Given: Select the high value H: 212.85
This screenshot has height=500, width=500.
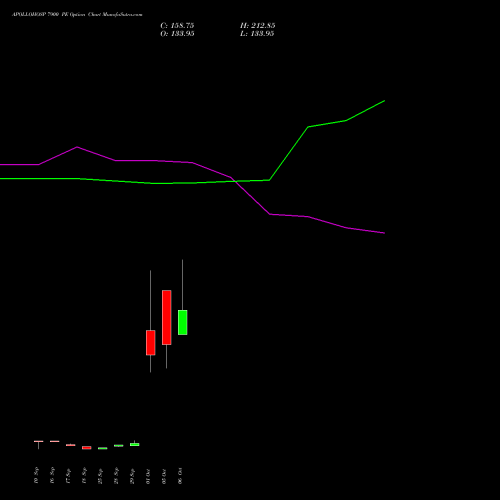Looking at the screenshot, I should pos(257,26).
